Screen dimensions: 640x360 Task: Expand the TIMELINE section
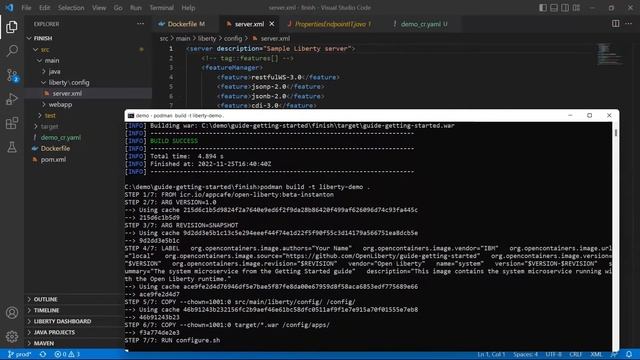coord(46,310)
